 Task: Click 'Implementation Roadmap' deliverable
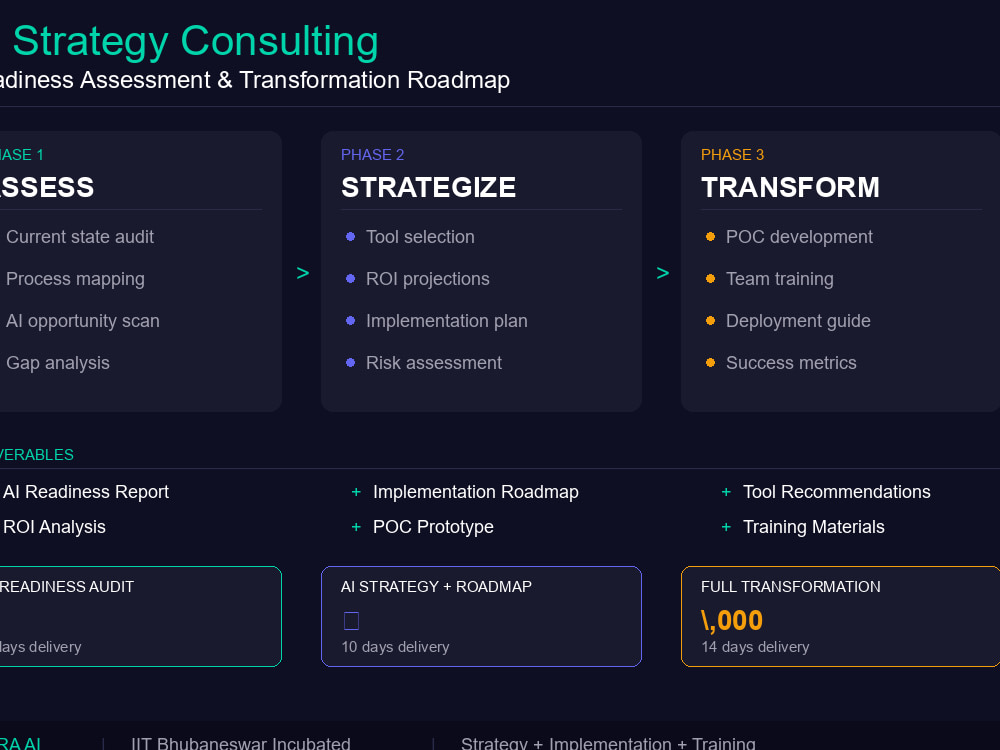(x=476, y=492)
